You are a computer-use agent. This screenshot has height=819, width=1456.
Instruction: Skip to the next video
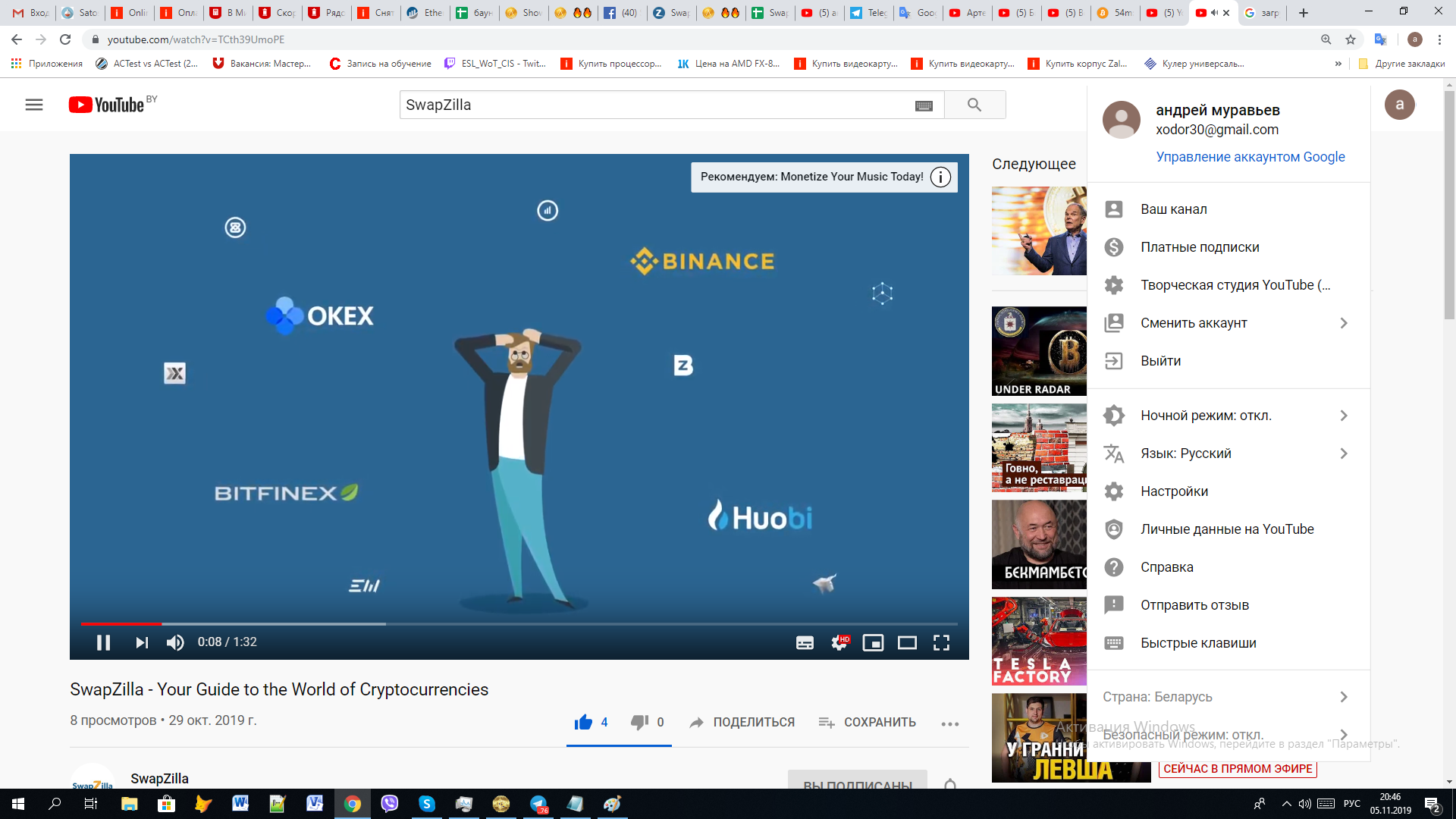point(142,643)
